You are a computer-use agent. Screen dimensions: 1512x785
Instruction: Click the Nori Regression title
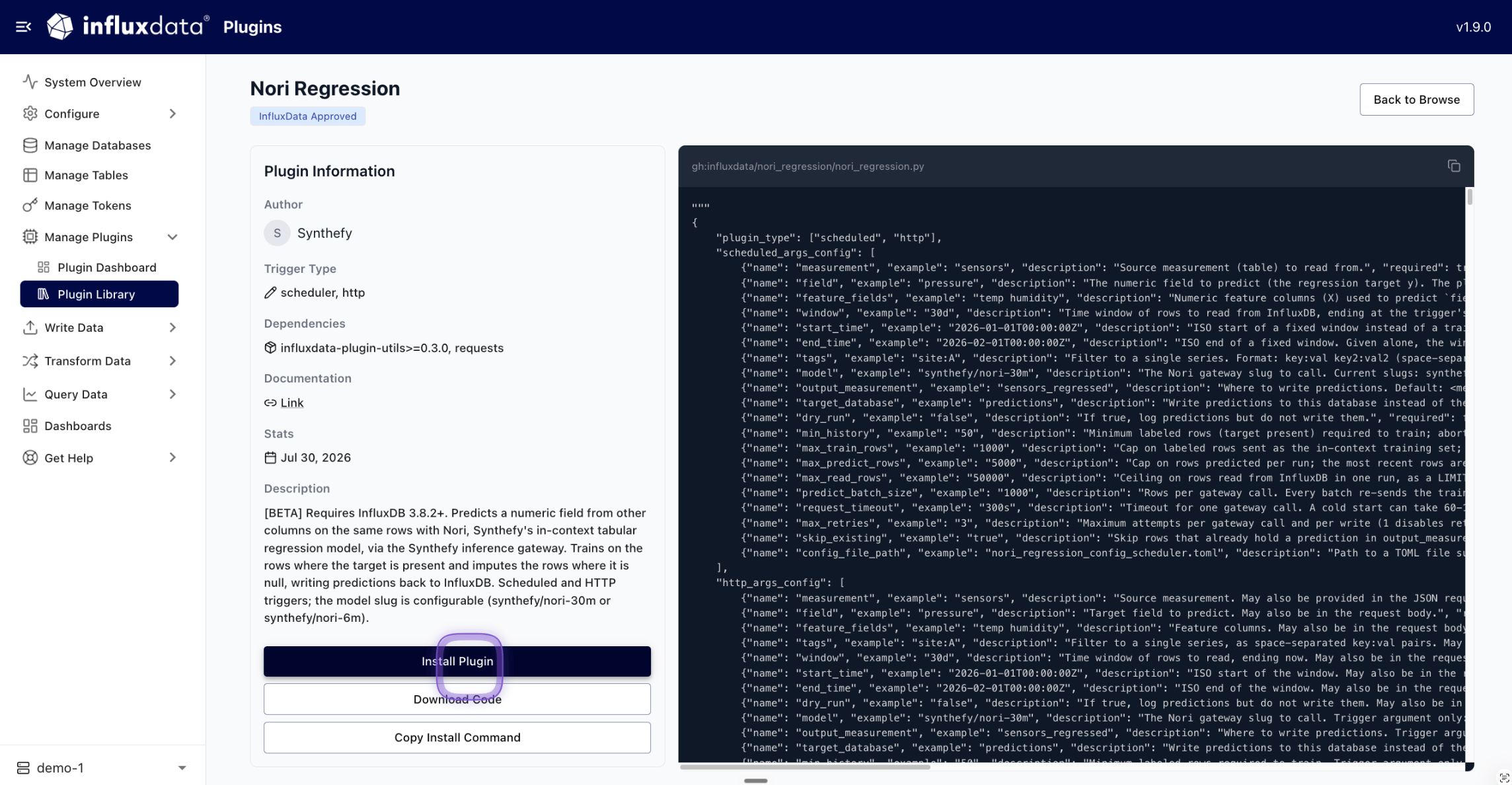point(325,89)
